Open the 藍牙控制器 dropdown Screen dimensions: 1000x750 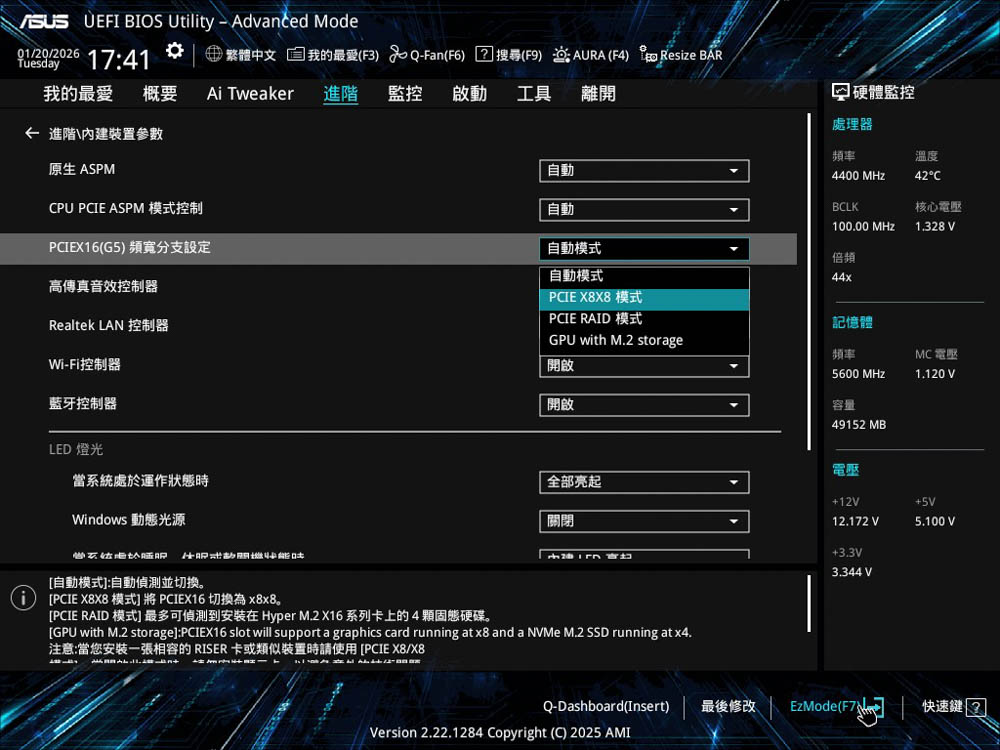click(x=644, y=405)
